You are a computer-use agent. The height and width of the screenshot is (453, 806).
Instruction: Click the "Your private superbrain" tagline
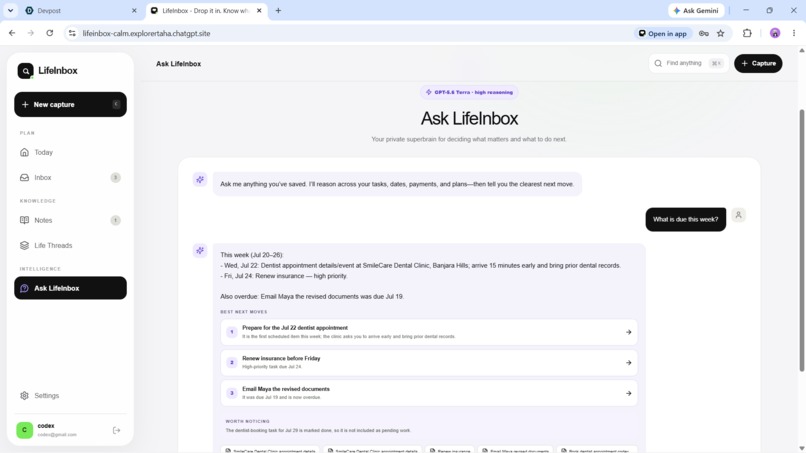tap(469, 139)
